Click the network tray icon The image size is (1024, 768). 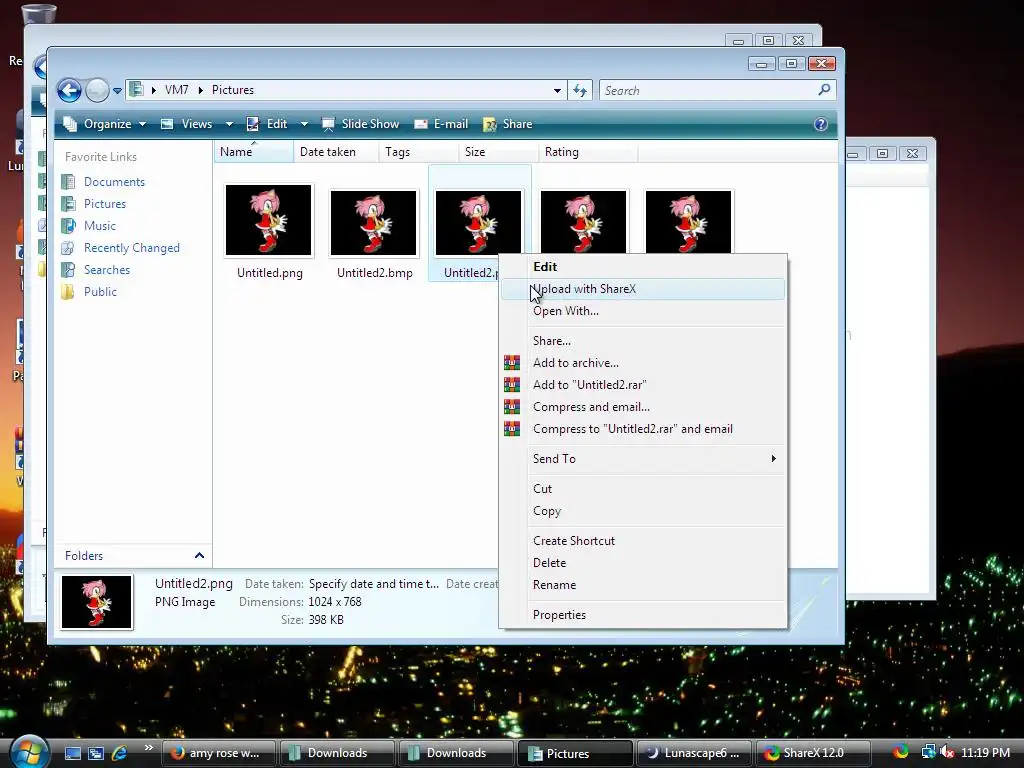pos(927,752)
